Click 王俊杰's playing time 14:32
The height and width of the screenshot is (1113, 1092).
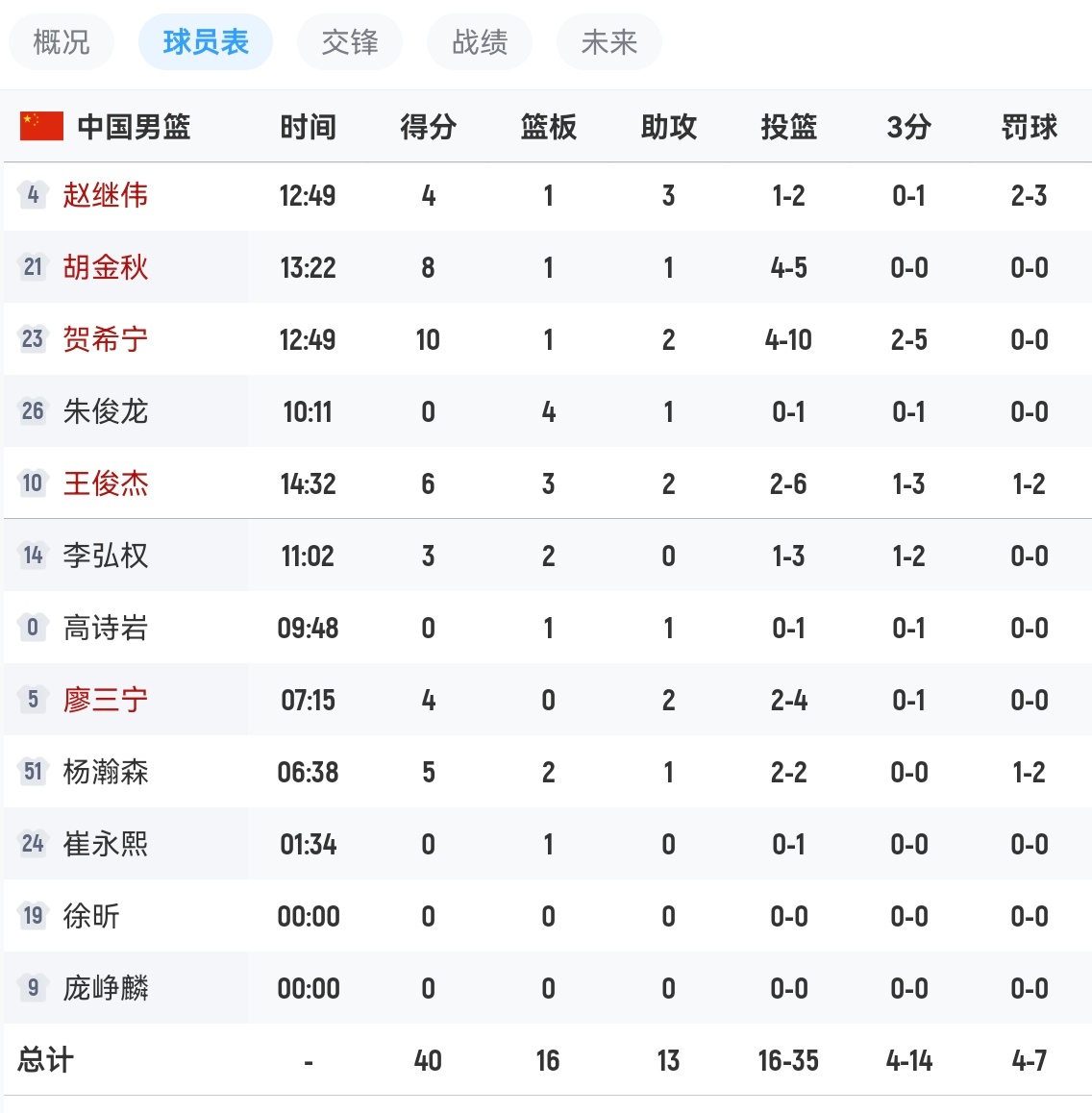pyautogui.click(x=308, y=484)
